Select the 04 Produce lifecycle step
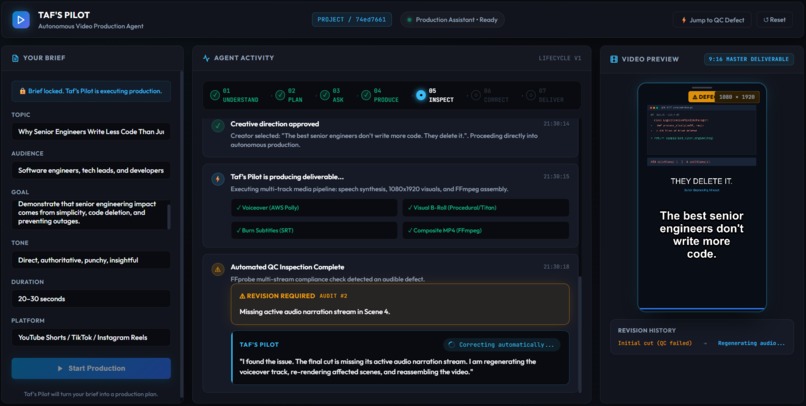 [380, 95]
